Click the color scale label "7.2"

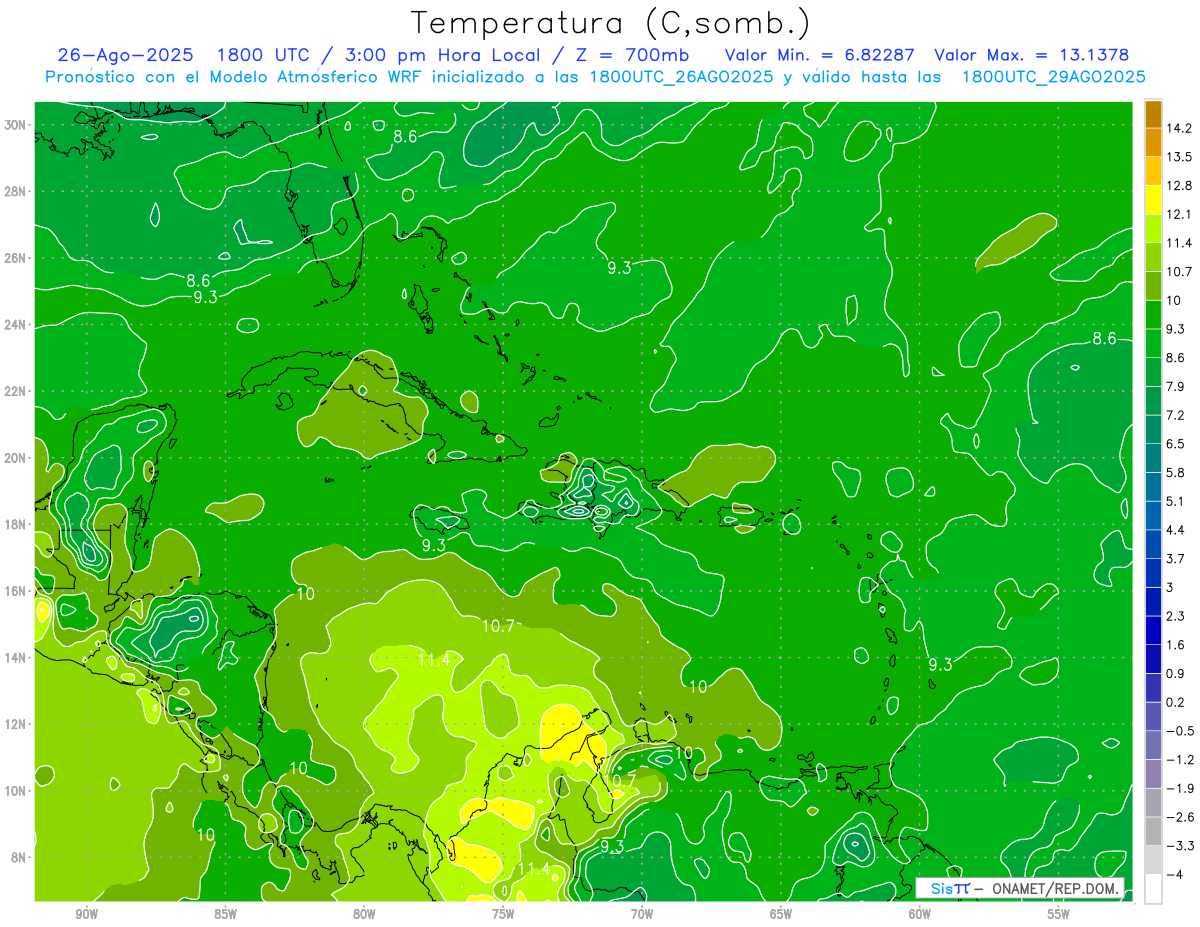pos(1176,415)
